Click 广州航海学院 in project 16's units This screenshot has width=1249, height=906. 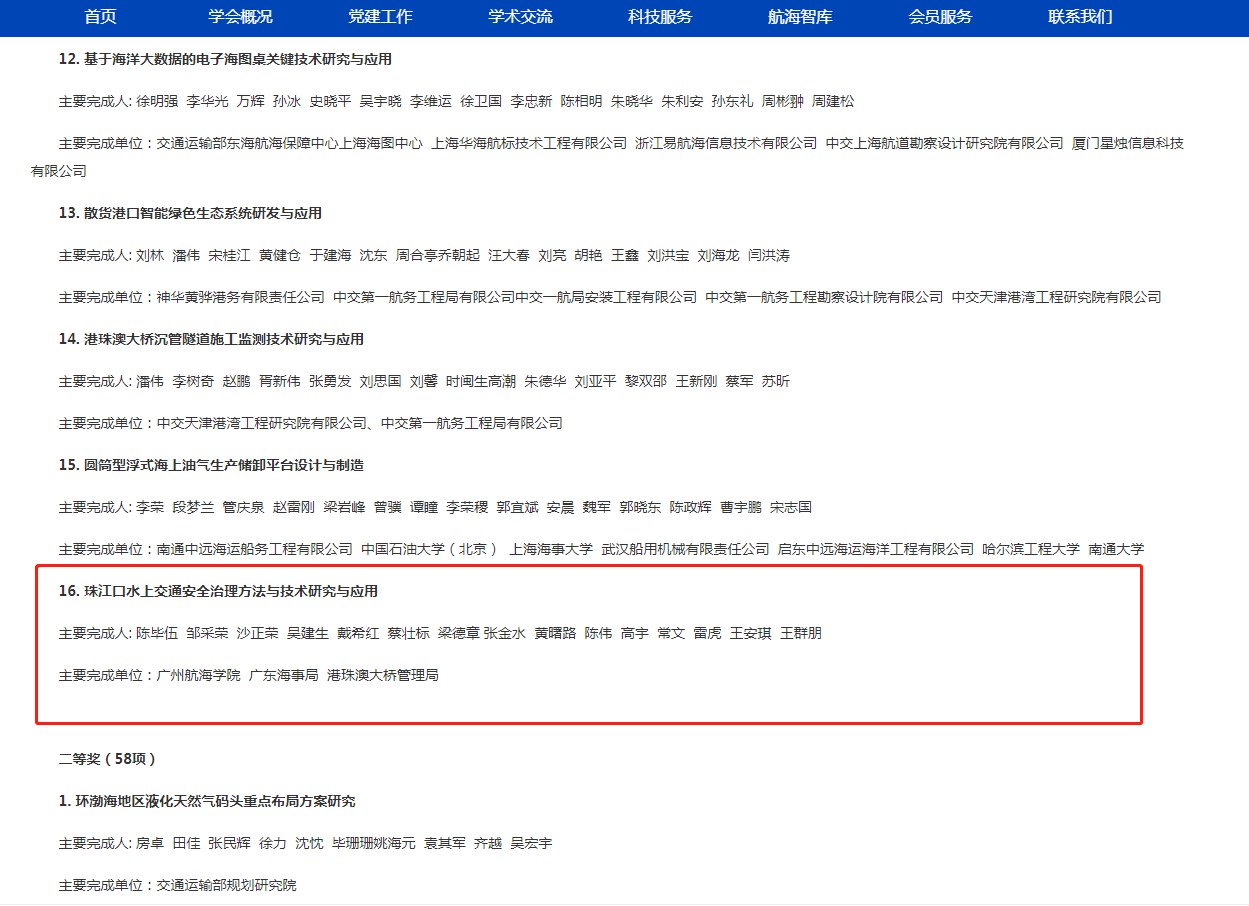[198, 675]
